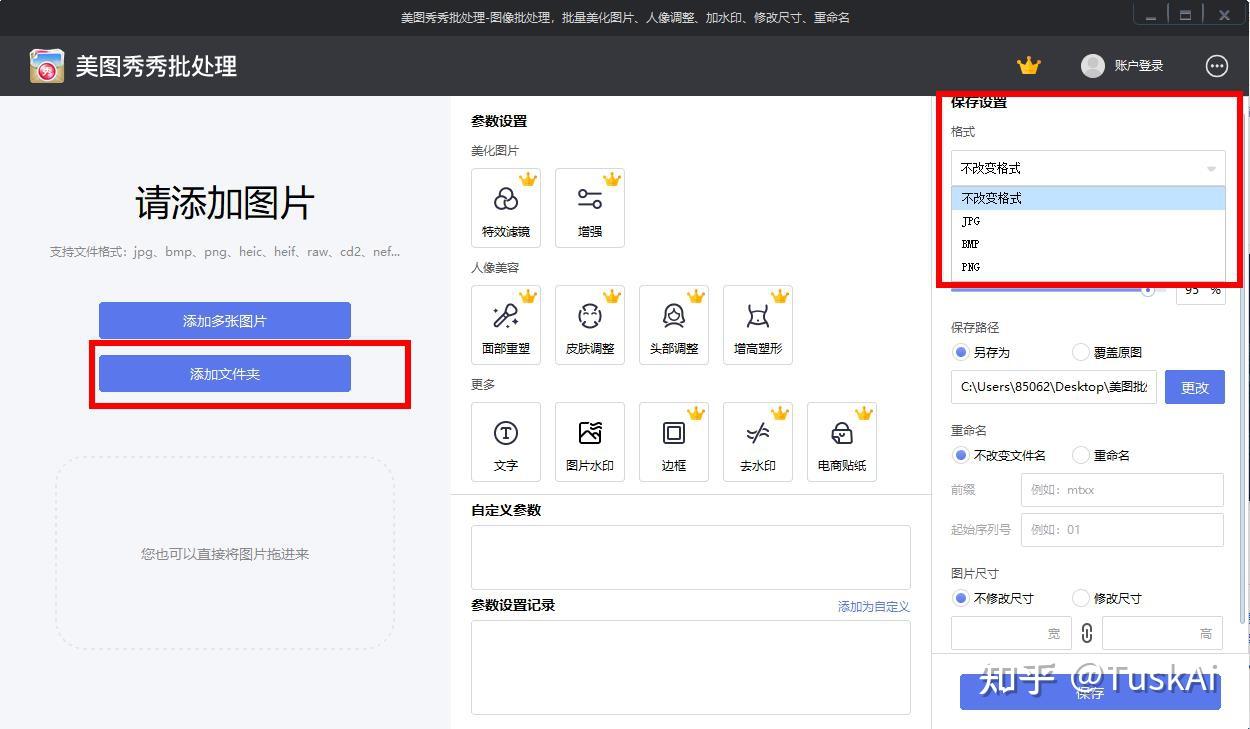Open the 增强 enhance tool
The width and height of the screenshot is (1250, 729).
[x=590, y=208]
